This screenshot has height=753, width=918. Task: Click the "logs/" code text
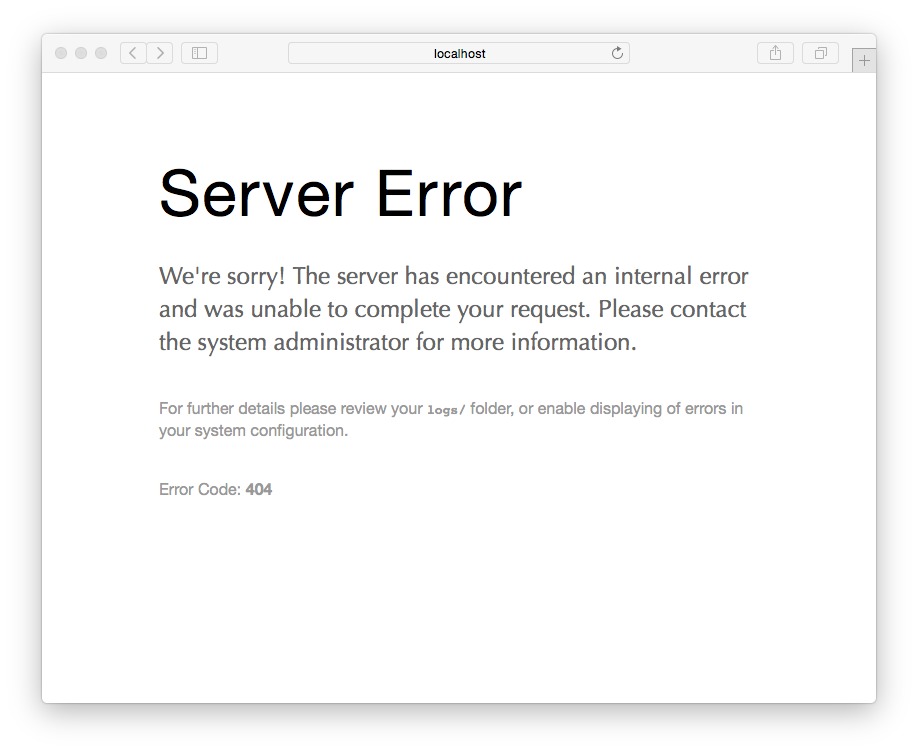446,409
